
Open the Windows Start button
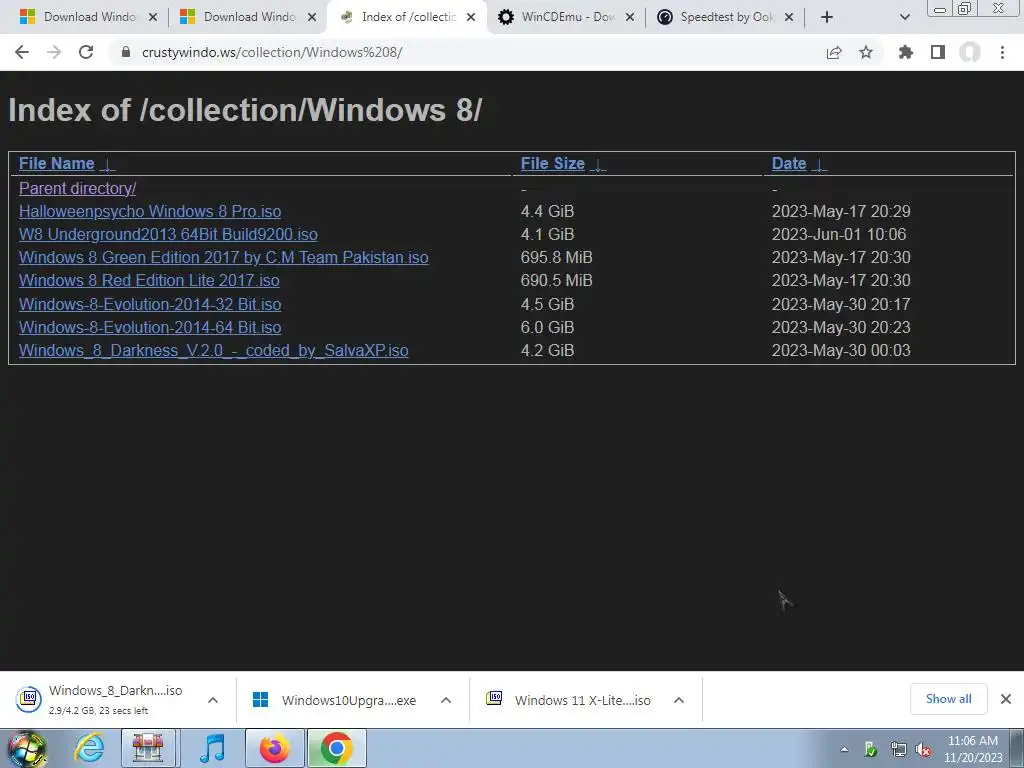[26, 749]
